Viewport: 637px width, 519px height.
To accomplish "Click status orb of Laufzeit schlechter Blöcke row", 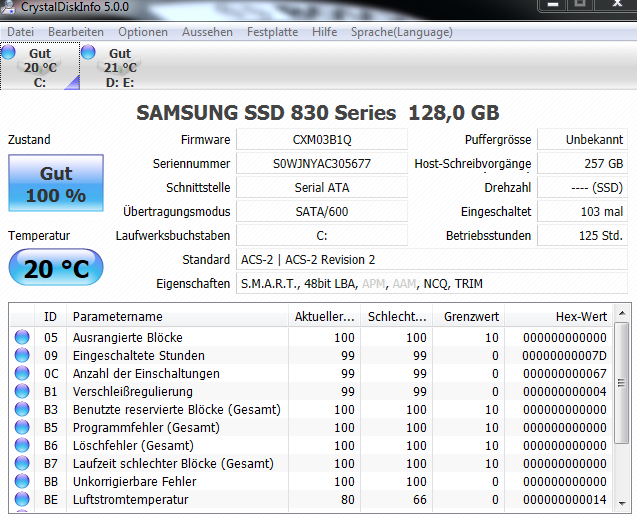I will 22,463.
